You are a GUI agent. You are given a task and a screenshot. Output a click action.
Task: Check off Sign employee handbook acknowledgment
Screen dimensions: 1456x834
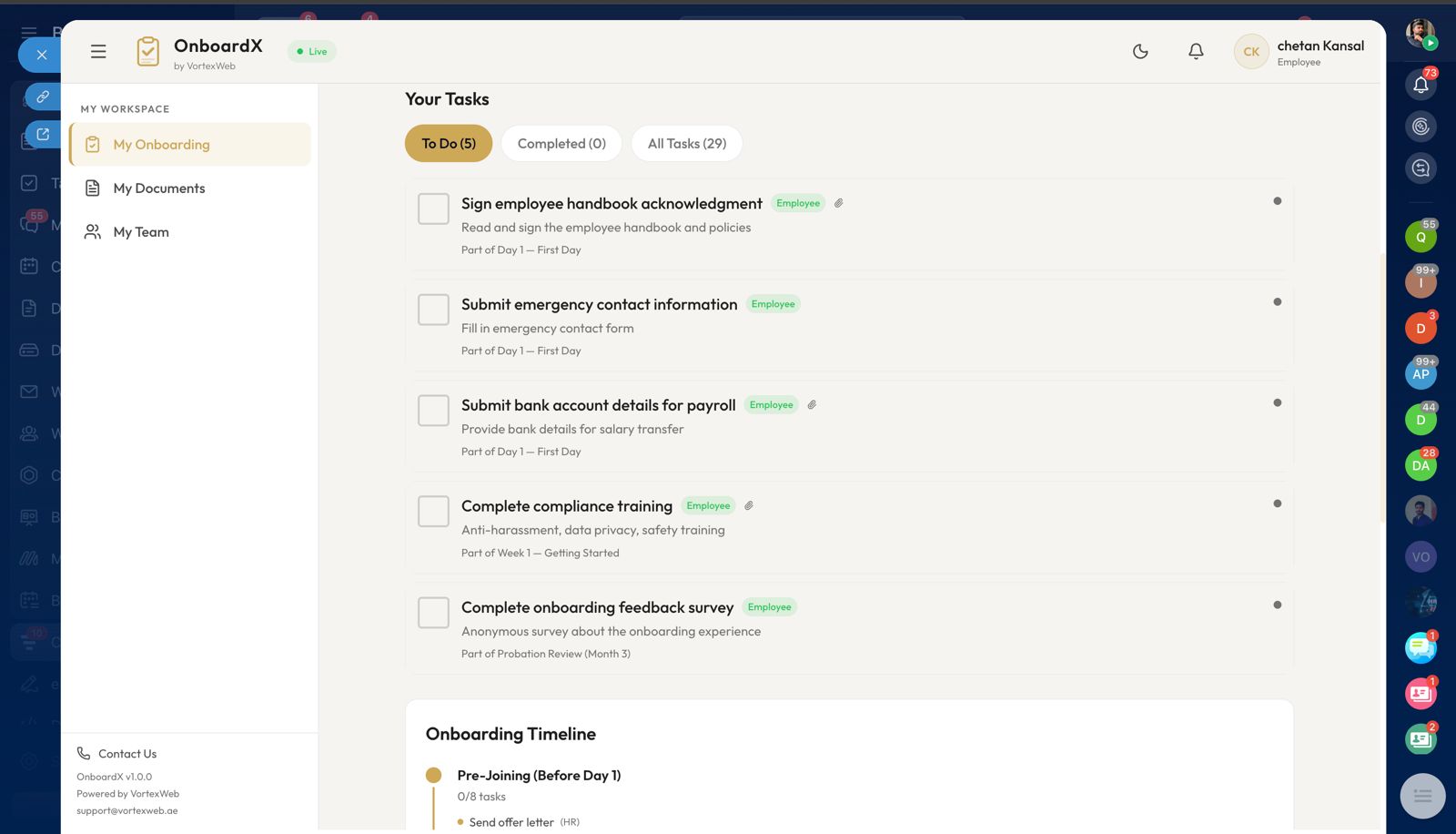[x=433, y=208]
